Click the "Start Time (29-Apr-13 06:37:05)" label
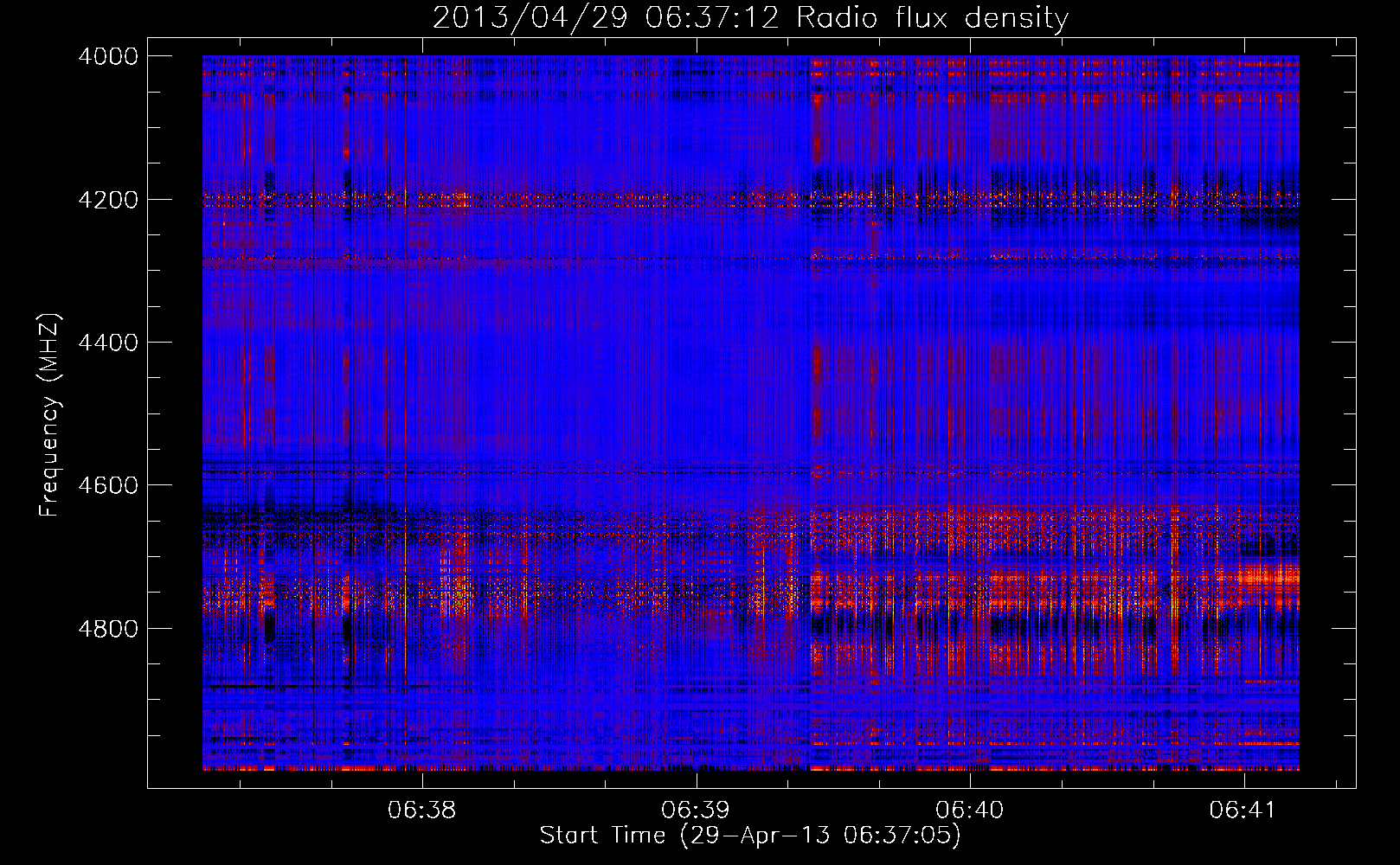Image resolution: width=1400 pixels, height=865 pixels. 750,836
